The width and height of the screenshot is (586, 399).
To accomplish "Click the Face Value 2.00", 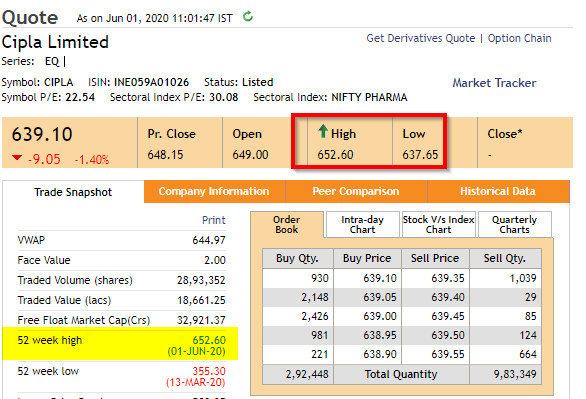I will [215, 260].
